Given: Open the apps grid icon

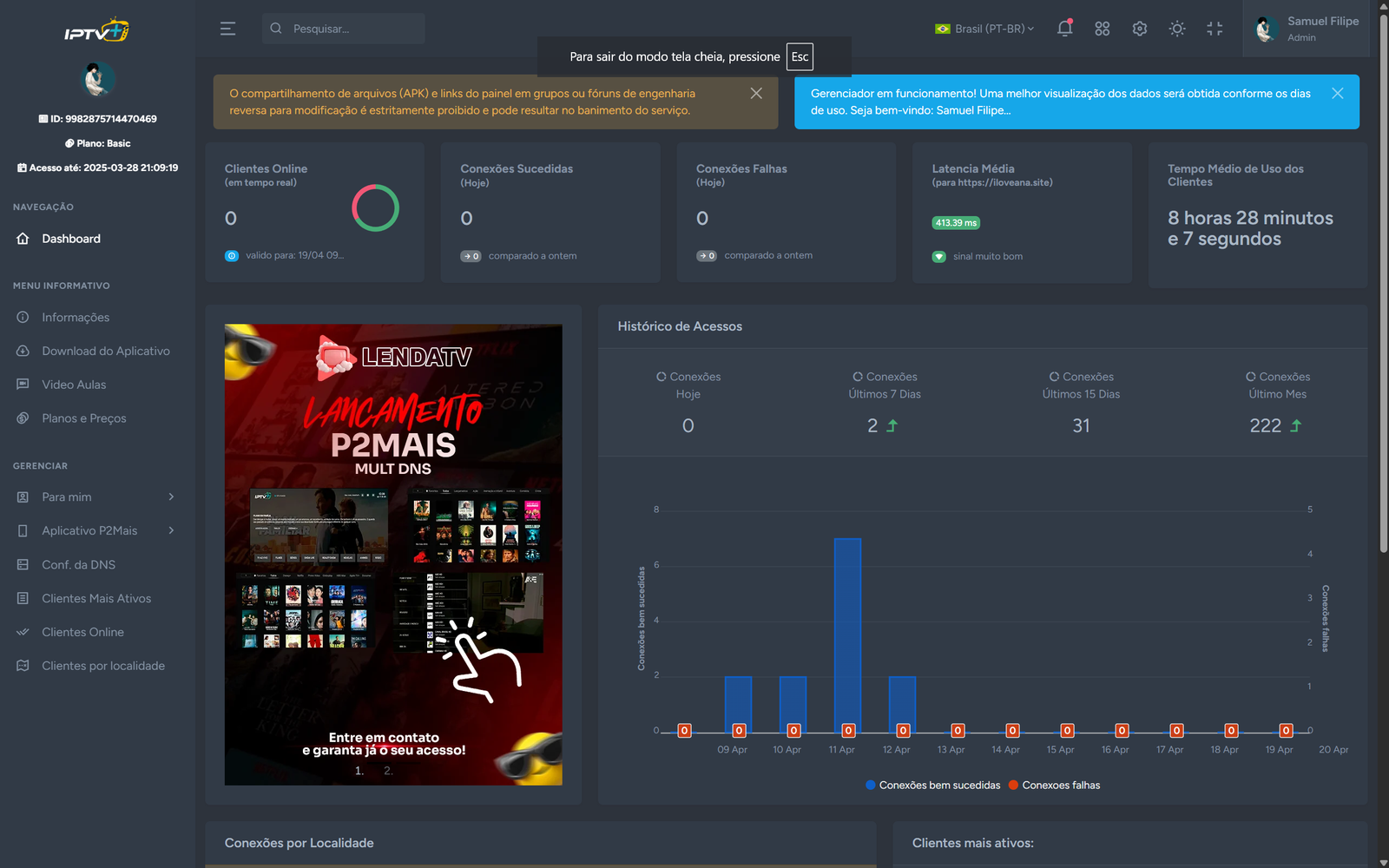Looking at the screenshot, I should point(1103,29).
